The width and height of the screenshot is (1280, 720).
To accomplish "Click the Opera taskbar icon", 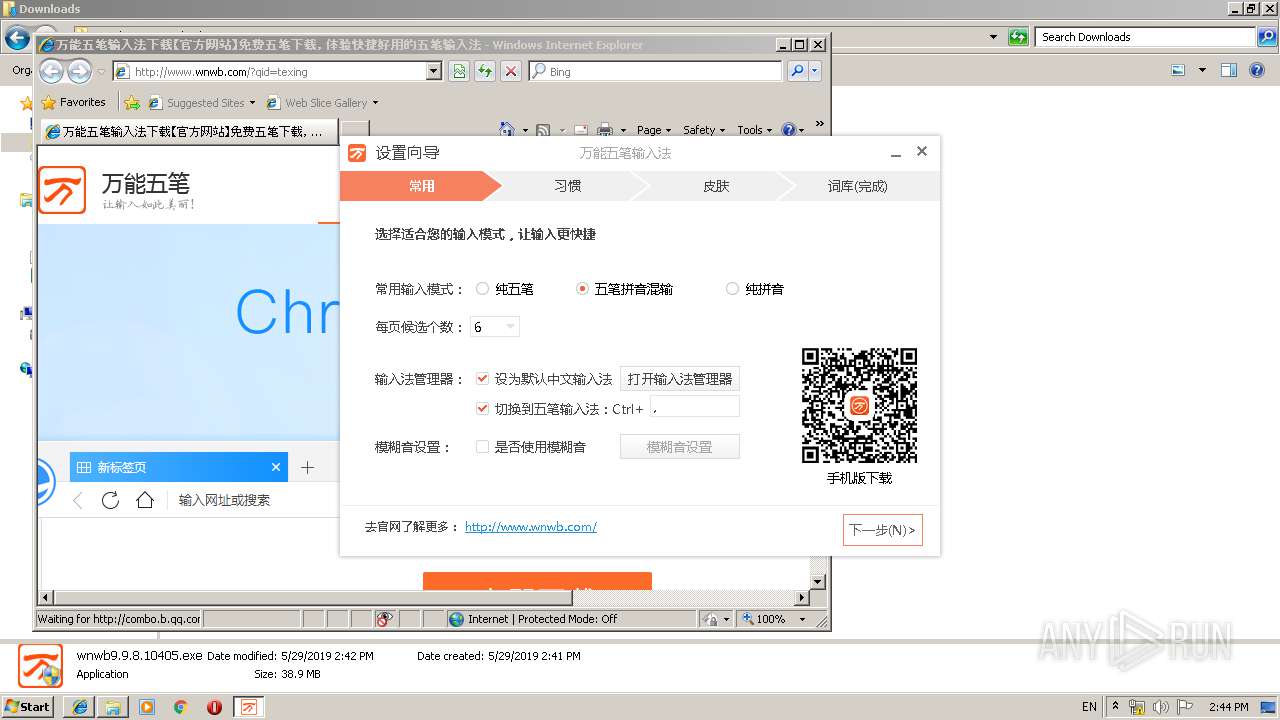I will [x=214, y=706].
